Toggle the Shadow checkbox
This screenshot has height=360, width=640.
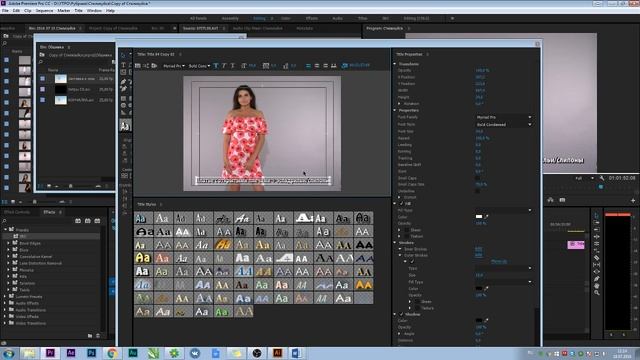[402, 314]
